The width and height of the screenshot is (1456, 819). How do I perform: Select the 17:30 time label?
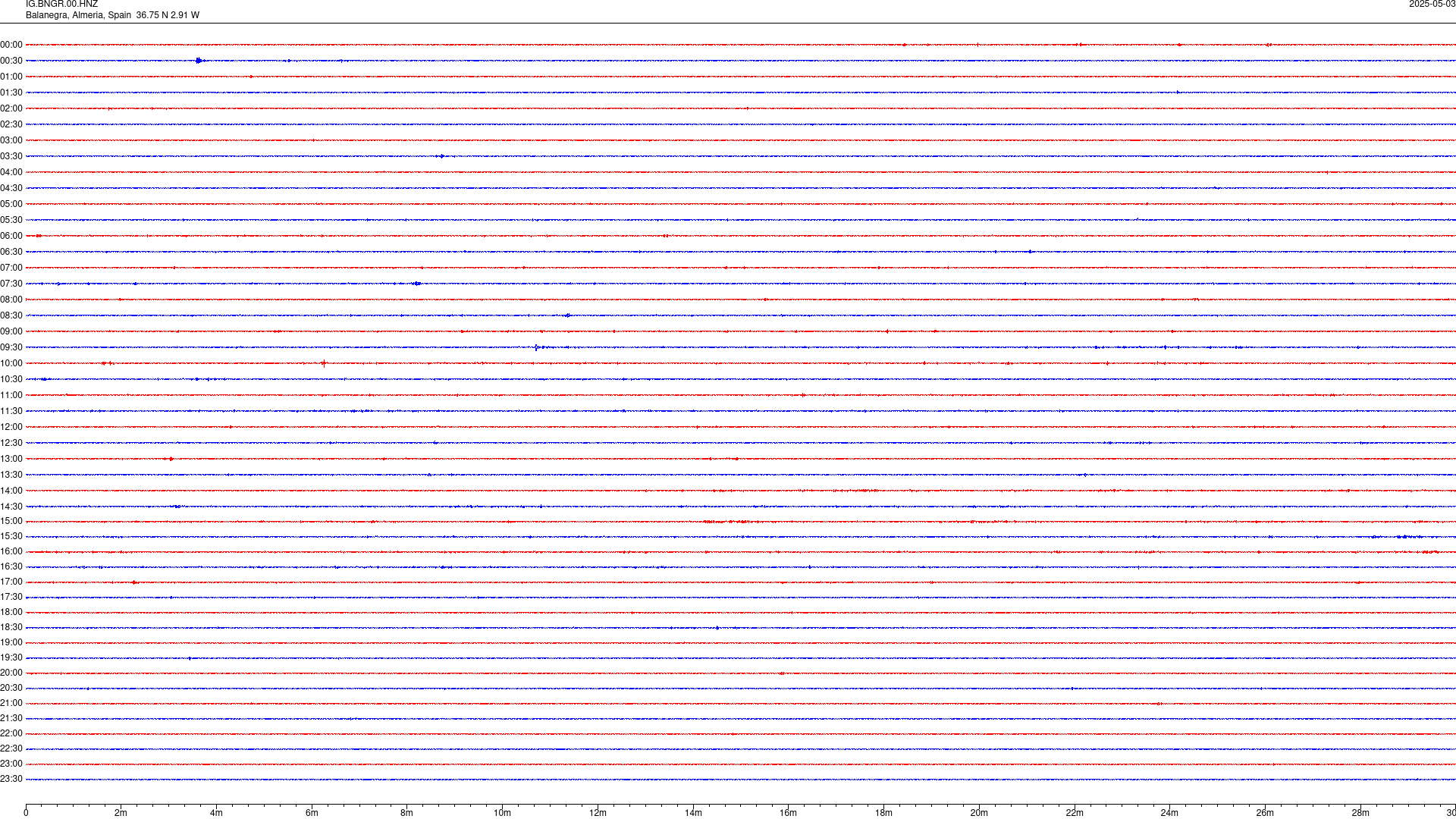pyautogui.click(x=11, y=597)
